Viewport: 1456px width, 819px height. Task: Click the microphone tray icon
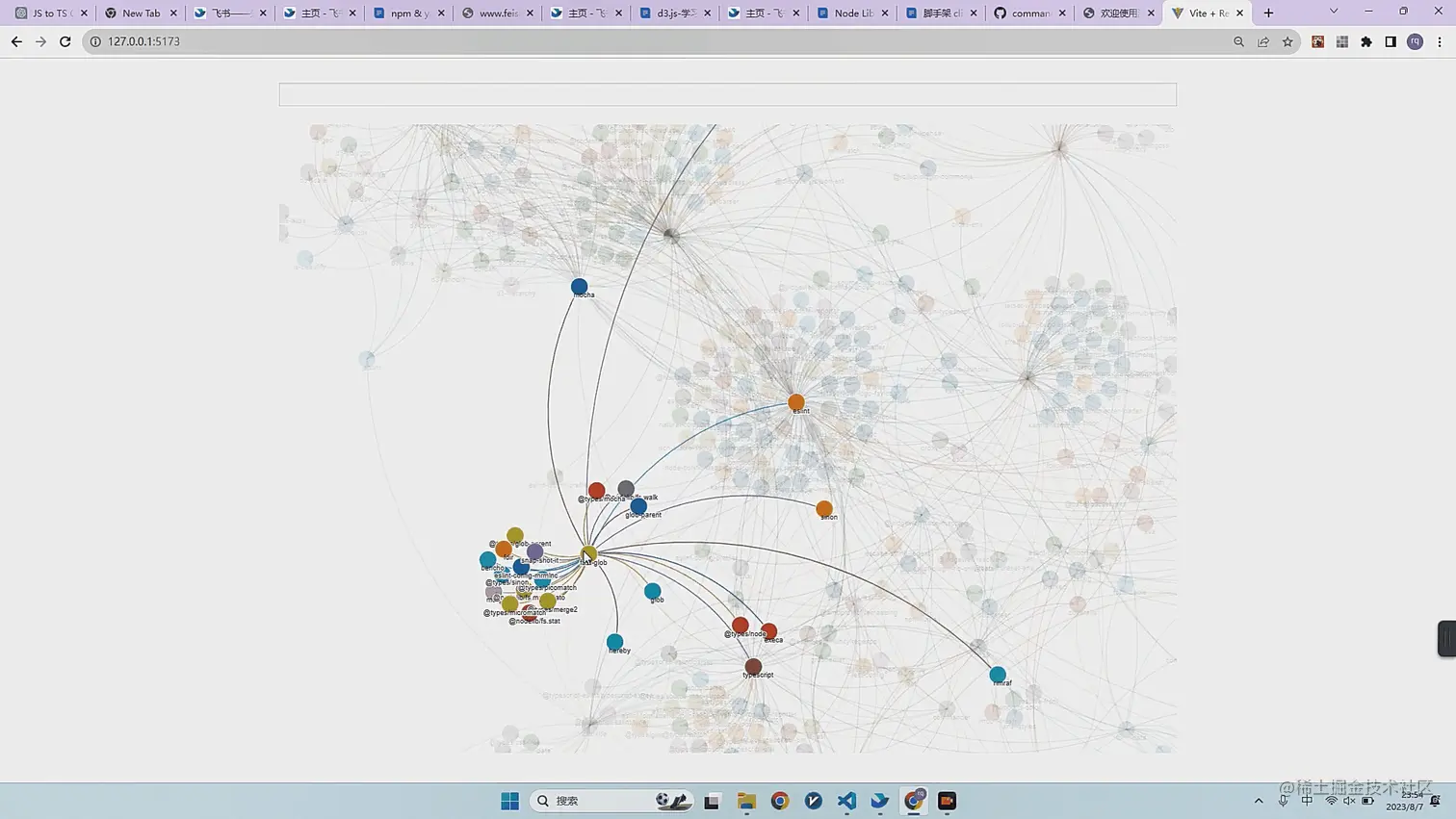(1283, 801)
